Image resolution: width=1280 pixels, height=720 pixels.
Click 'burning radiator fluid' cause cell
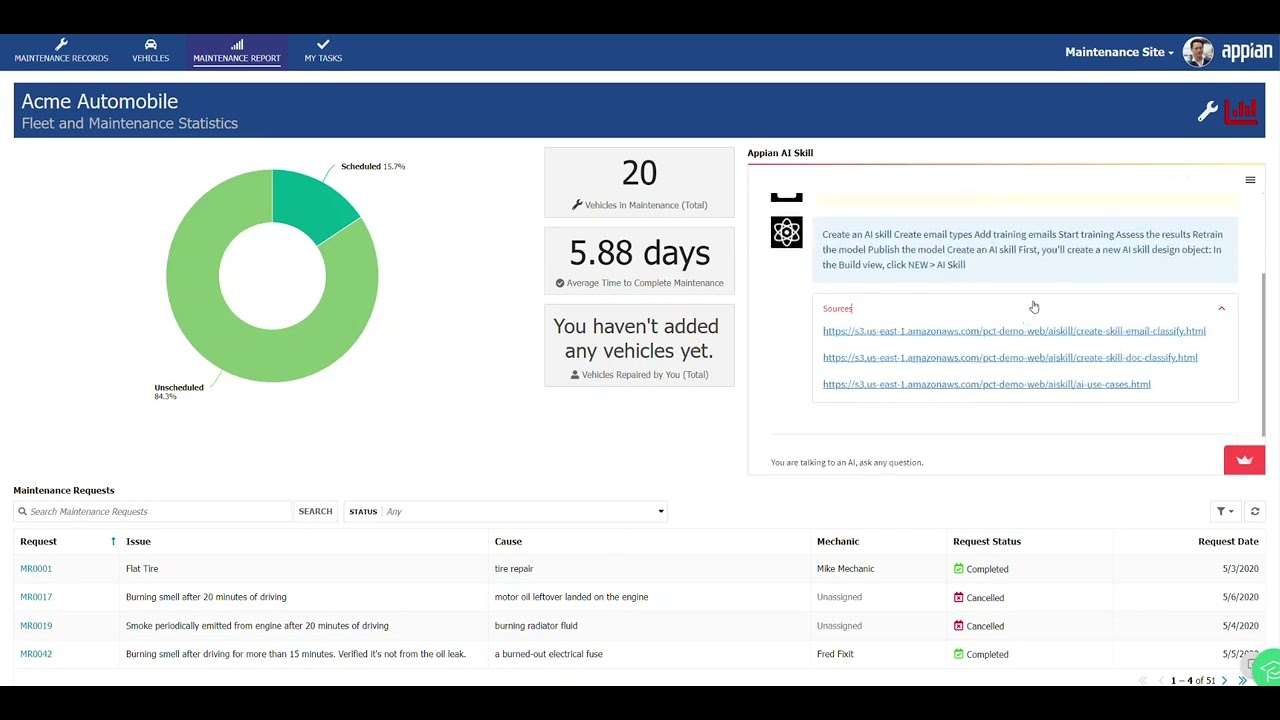[536, 626]
